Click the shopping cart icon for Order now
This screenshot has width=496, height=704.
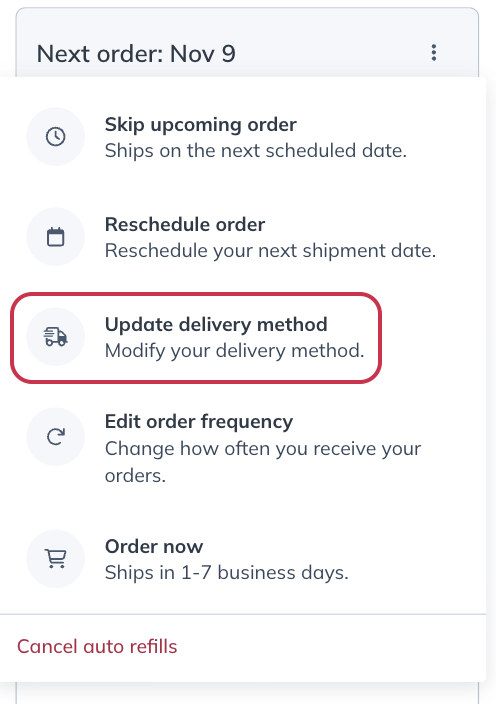coord(56,559)
